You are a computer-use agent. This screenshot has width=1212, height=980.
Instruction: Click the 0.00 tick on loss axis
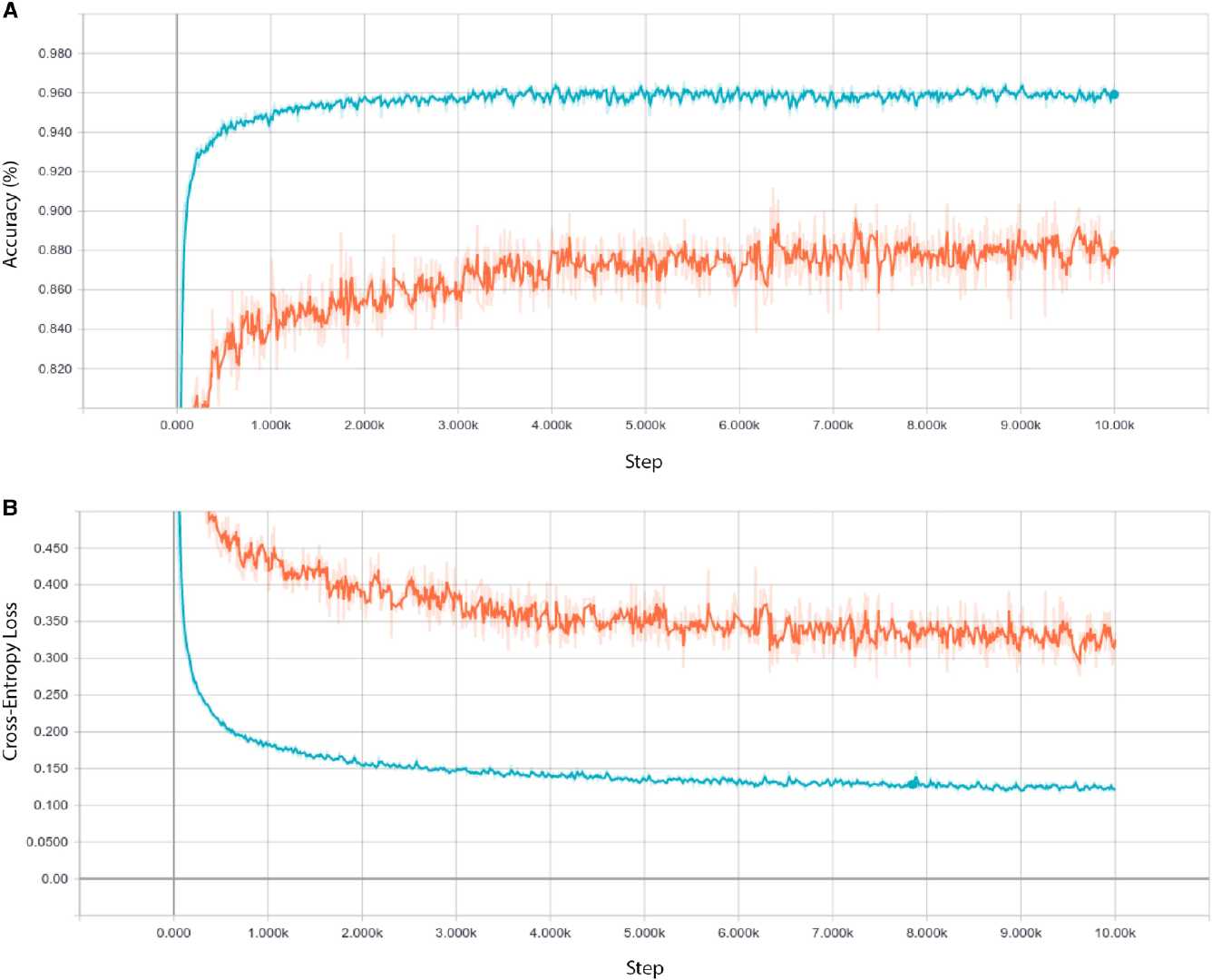click(54, 878)
